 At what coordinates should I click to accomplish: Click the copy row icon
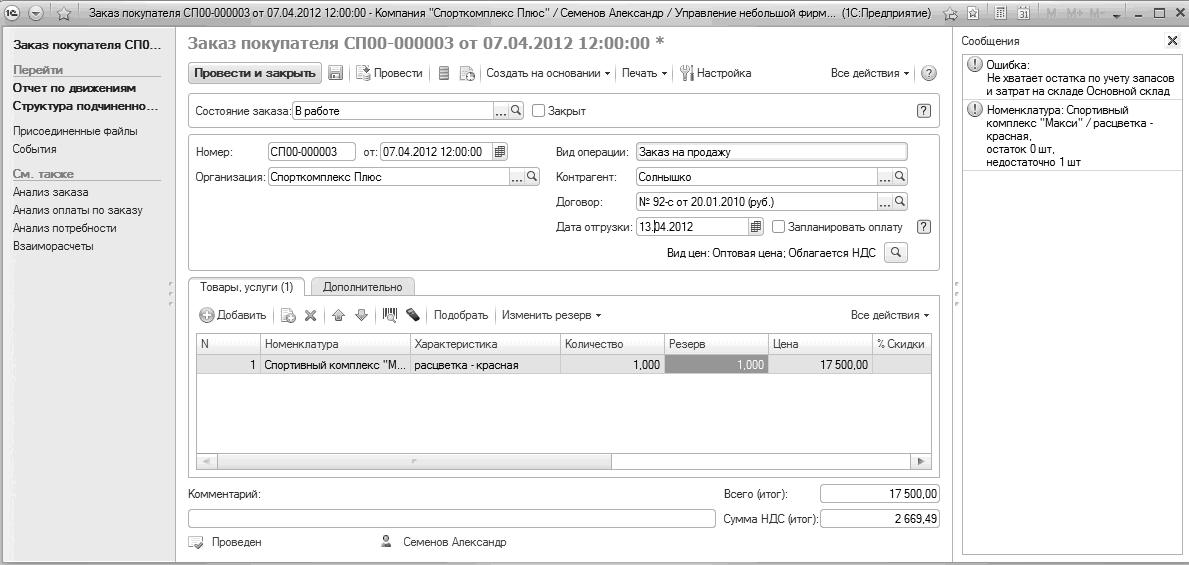(288, 315)
